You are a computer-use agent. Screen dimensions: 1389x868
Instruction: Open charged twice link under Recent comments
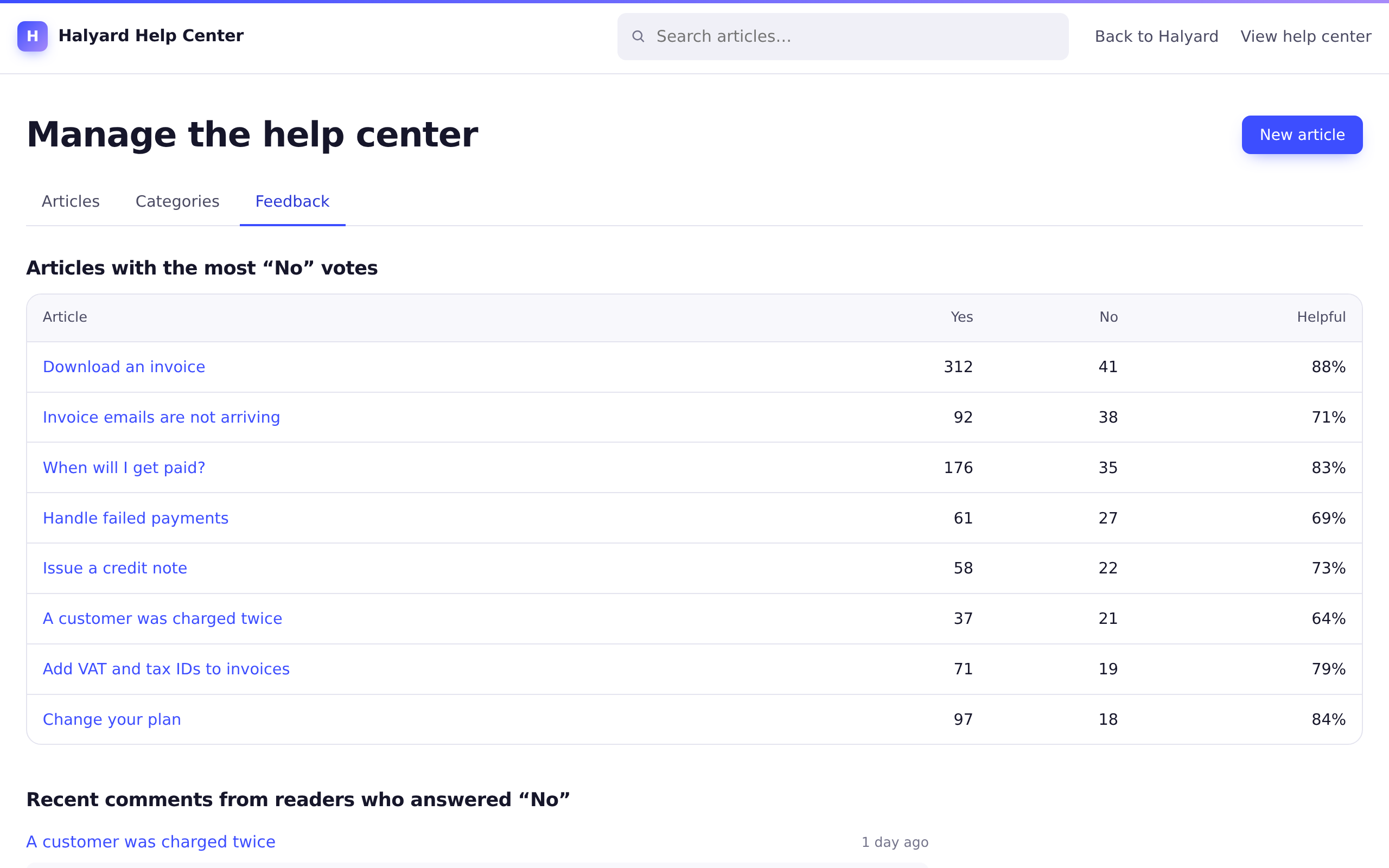[151, 842]
